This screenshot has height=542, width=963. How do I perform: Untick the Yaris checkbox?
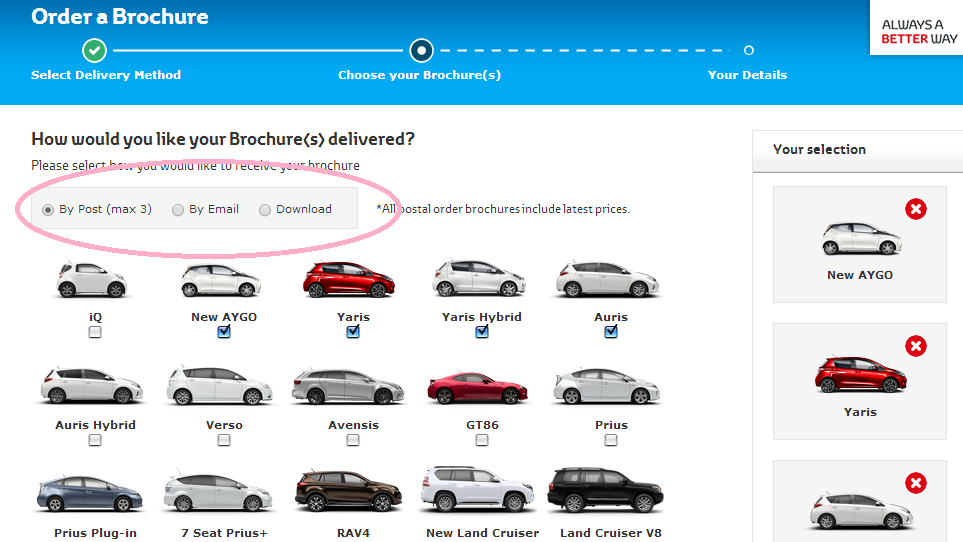coord(353,332)
